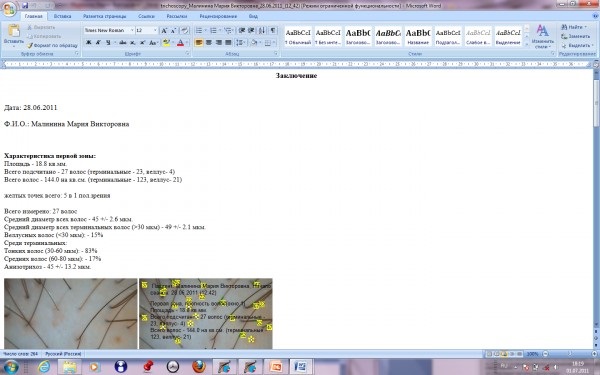The height and width of the screenshot is (375, 600).
Task: Open Firefox from the taskbar
Action: click(x=199, y=366)
